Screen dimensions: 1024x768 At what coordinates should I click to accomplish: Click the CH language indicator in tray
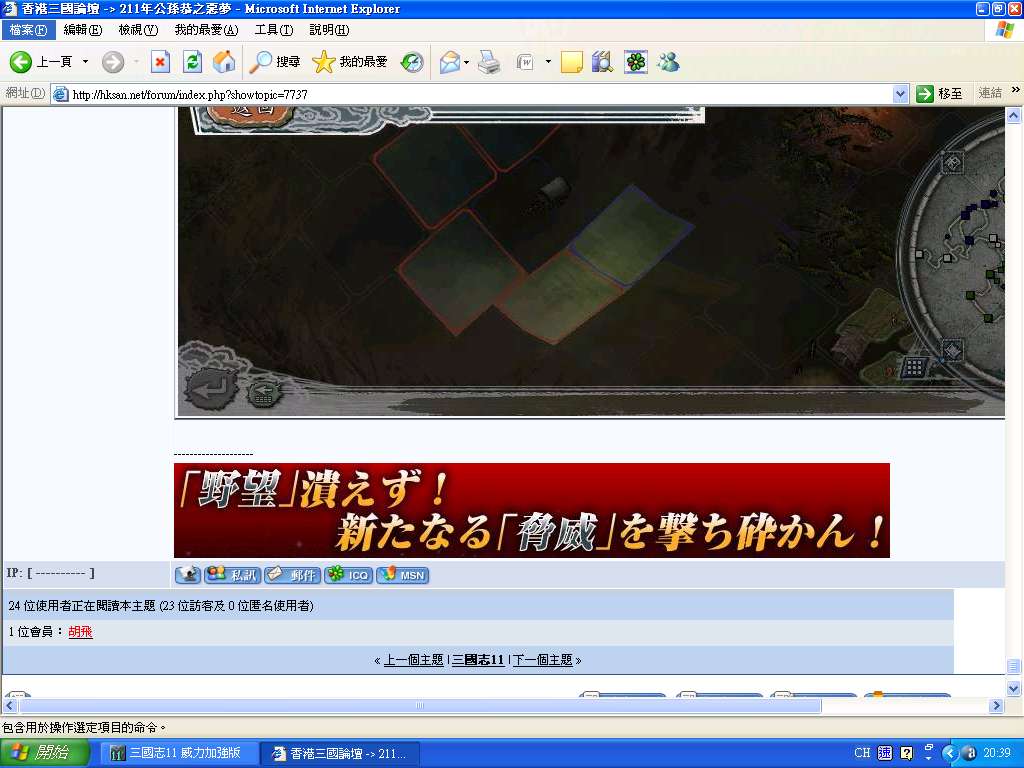point(862,753)
